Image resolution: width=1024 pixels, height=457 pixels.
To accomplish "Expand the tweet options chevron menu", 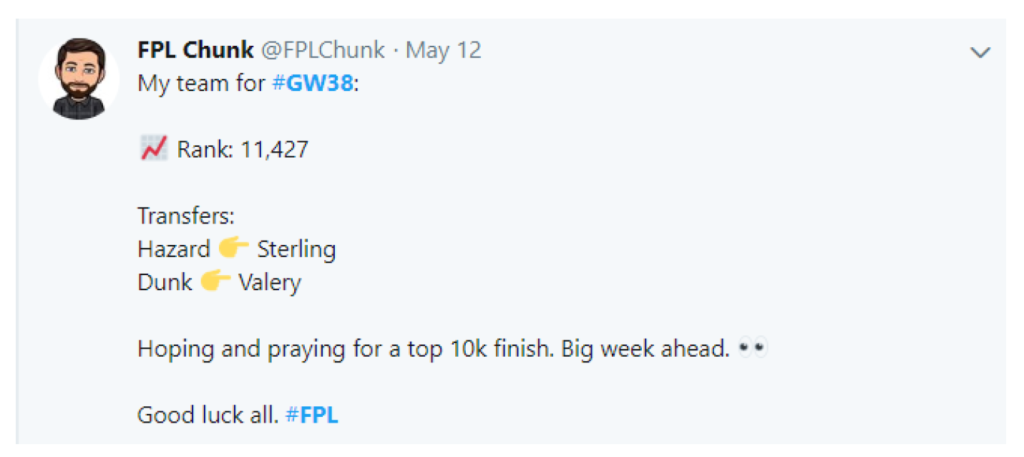I will [x=980, y=52].
